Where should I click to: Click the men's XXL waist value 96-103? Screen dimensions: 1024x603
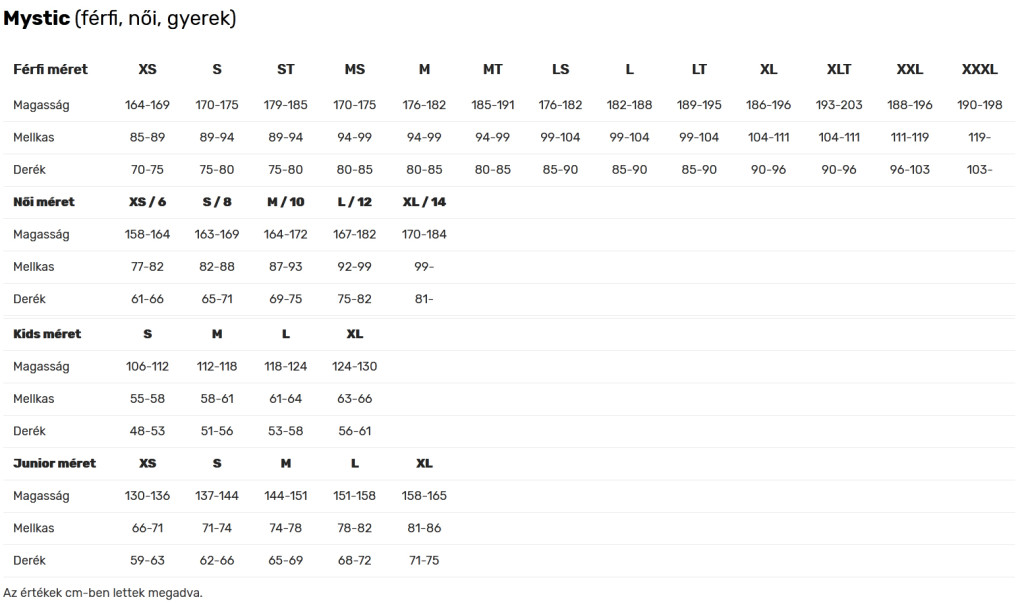(x=909, y=169)
